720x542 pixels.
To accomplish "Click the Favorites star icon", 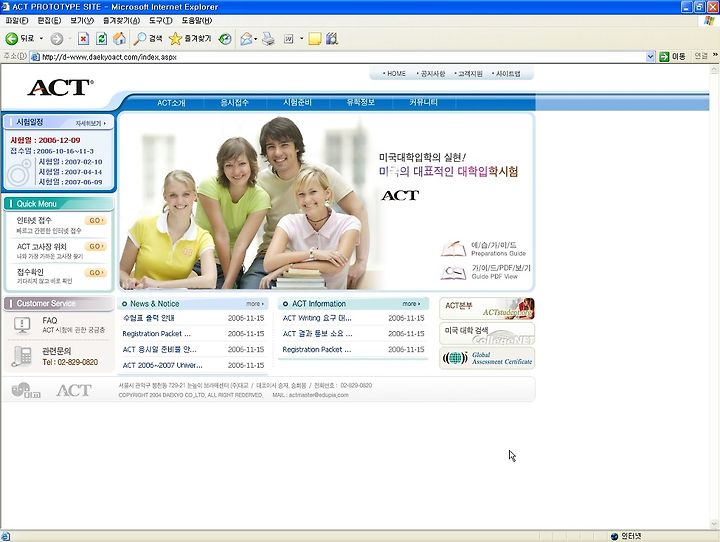I will tap(175, 39).
